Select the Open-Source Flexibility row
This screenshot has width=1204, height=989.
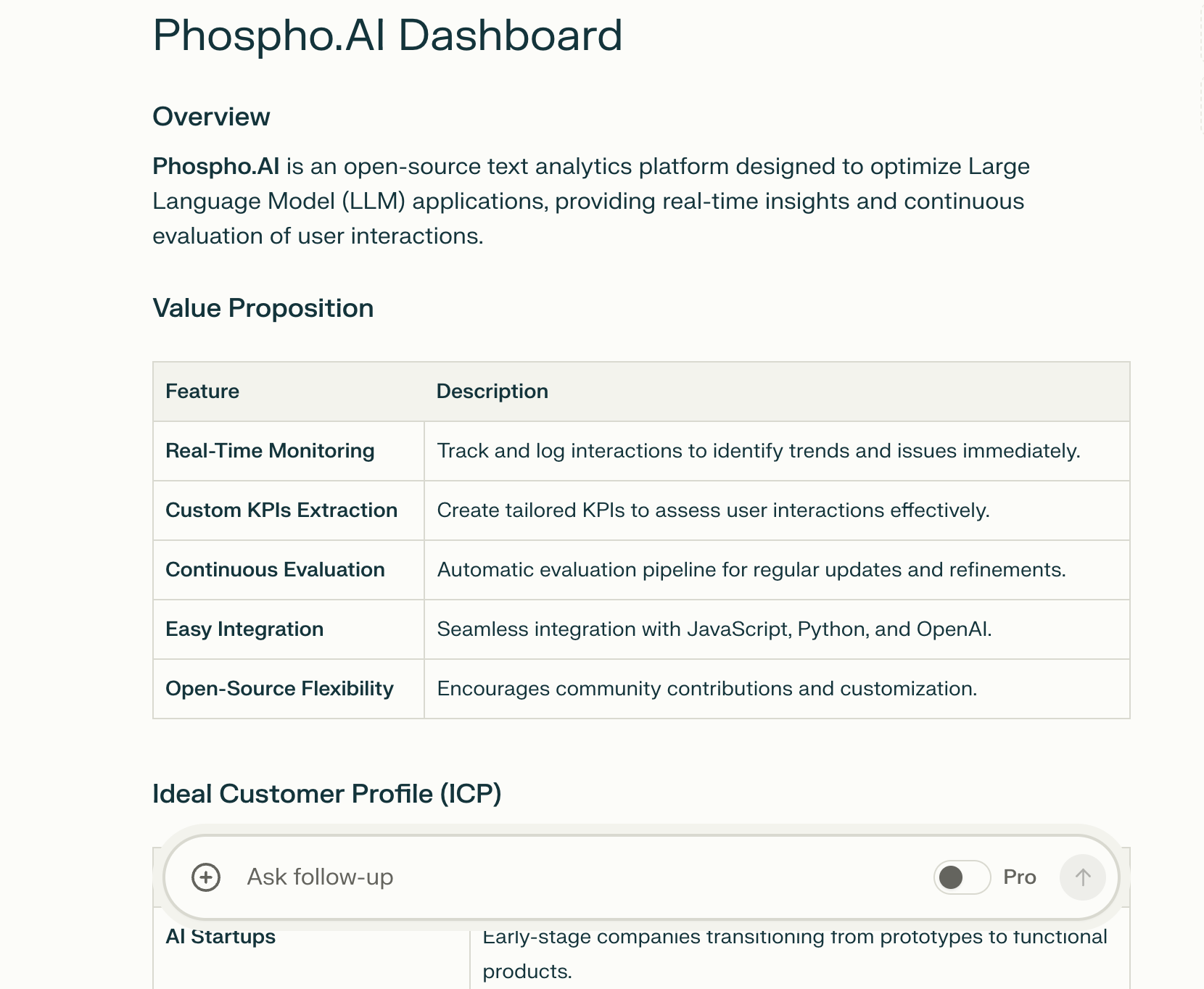click(x=279, y=689)
